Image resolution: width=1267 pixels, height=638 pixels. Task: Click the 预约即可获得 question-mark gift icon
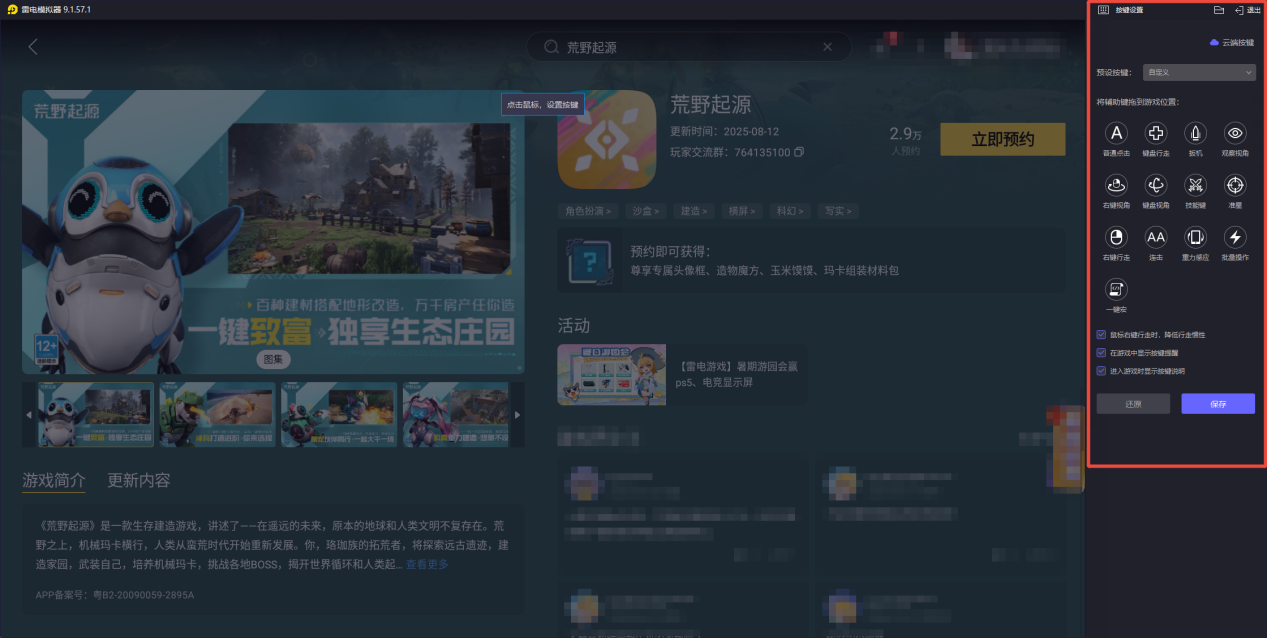(x=590, y=262)
